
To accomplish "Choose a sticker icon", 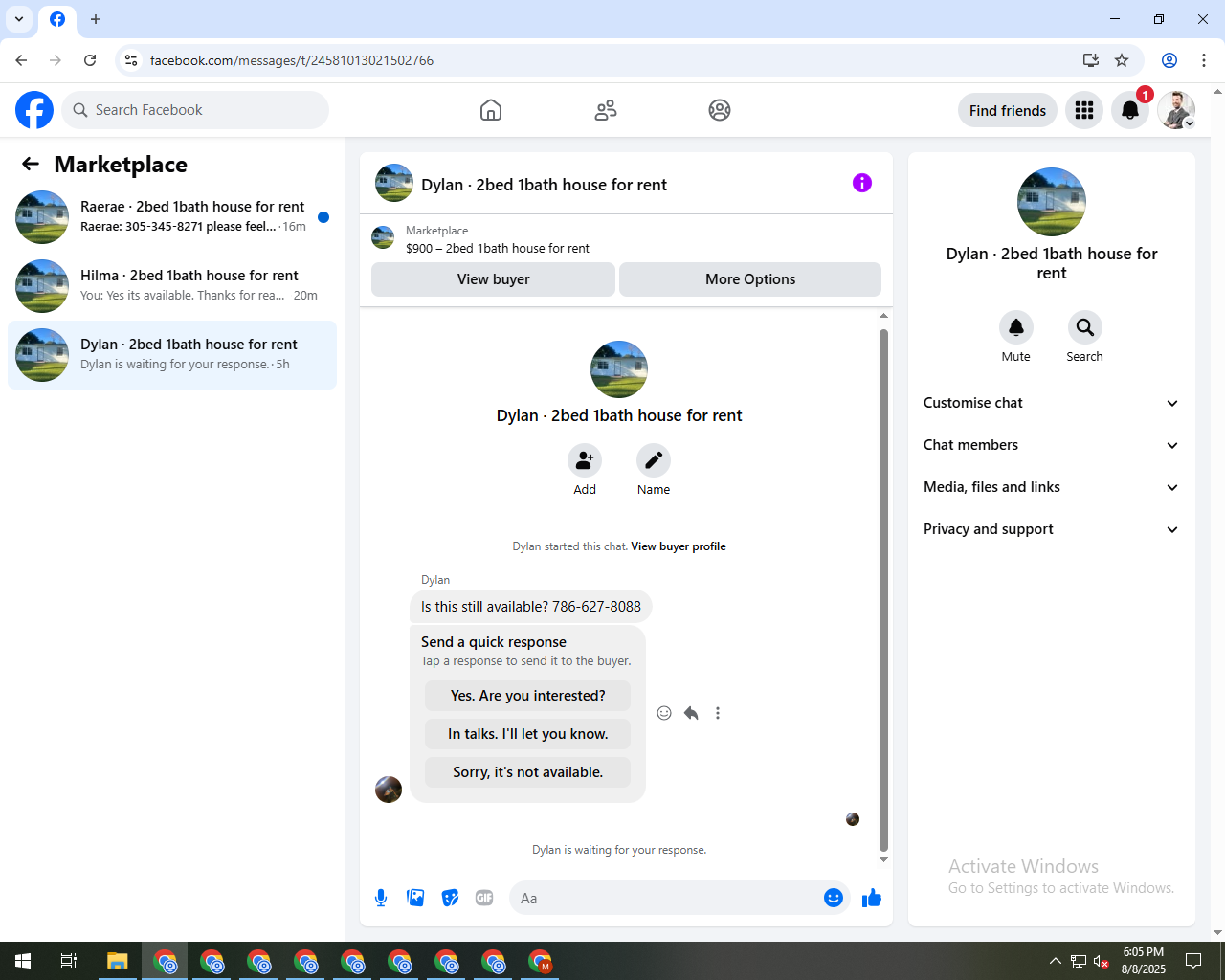I will click(x=450, y=898).
